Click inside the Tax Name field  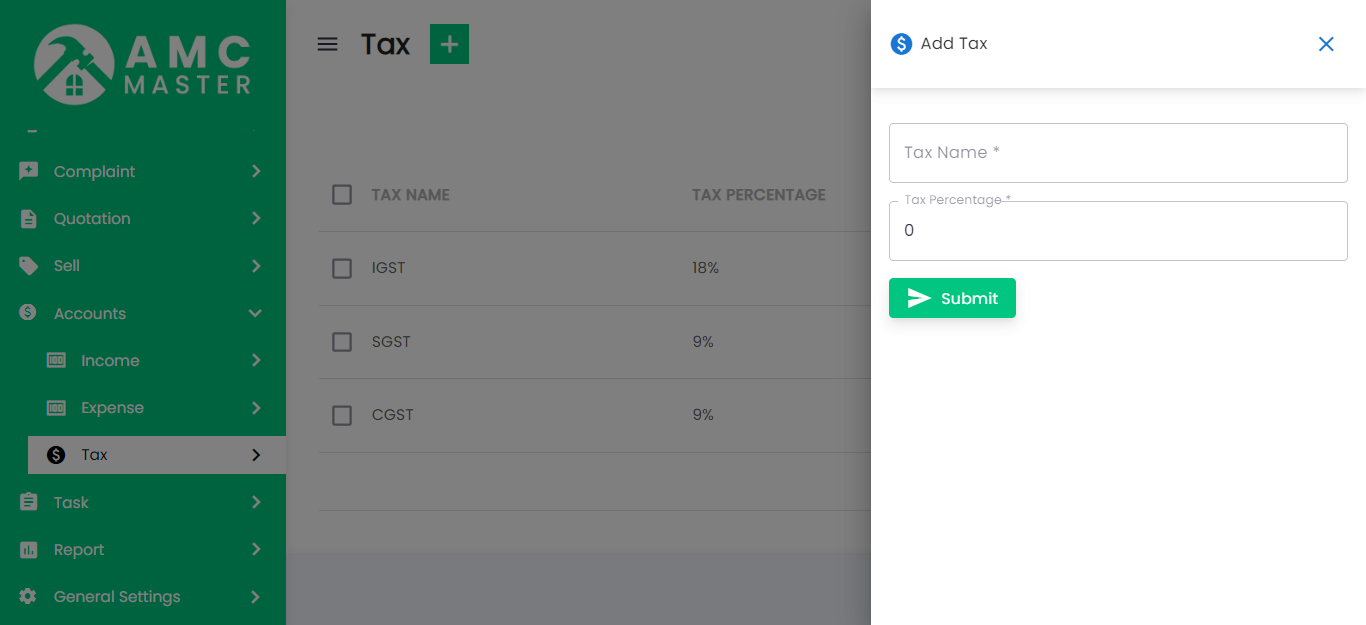pos(1117,152)
